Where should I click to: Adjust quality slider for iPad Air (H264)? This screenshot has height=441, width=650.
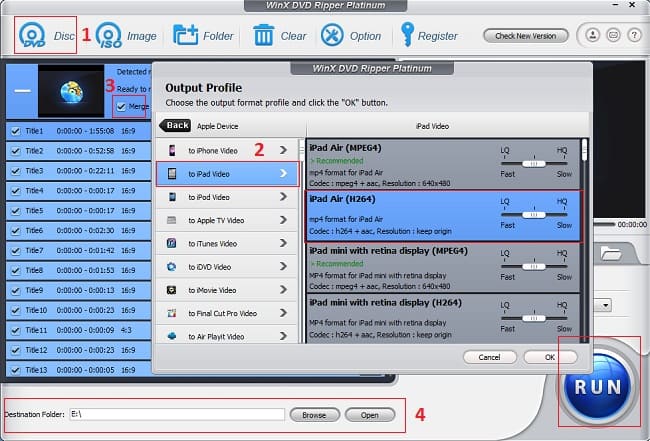[x=534, y=215]
